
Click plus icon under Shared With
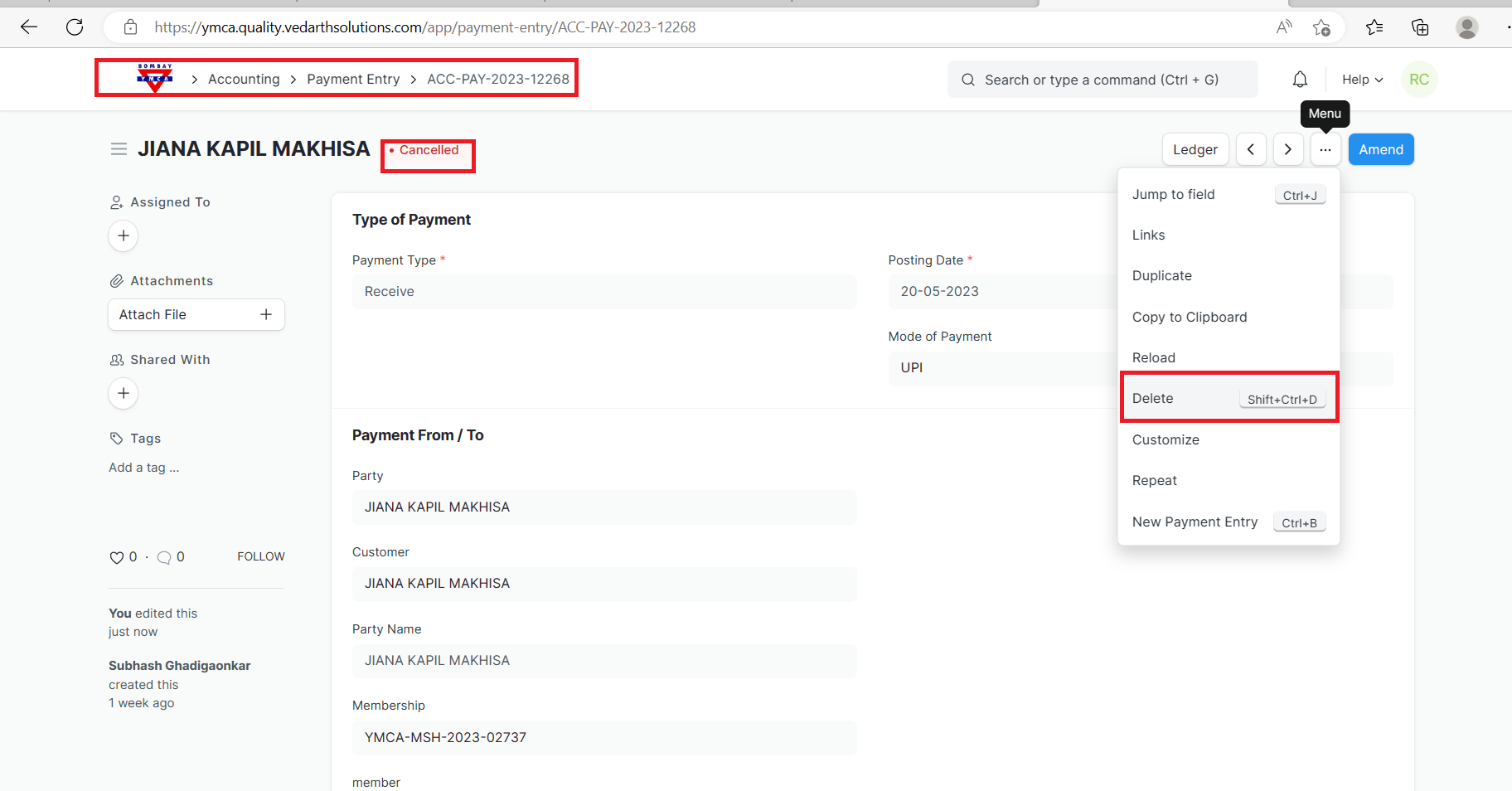coord(124,394)
